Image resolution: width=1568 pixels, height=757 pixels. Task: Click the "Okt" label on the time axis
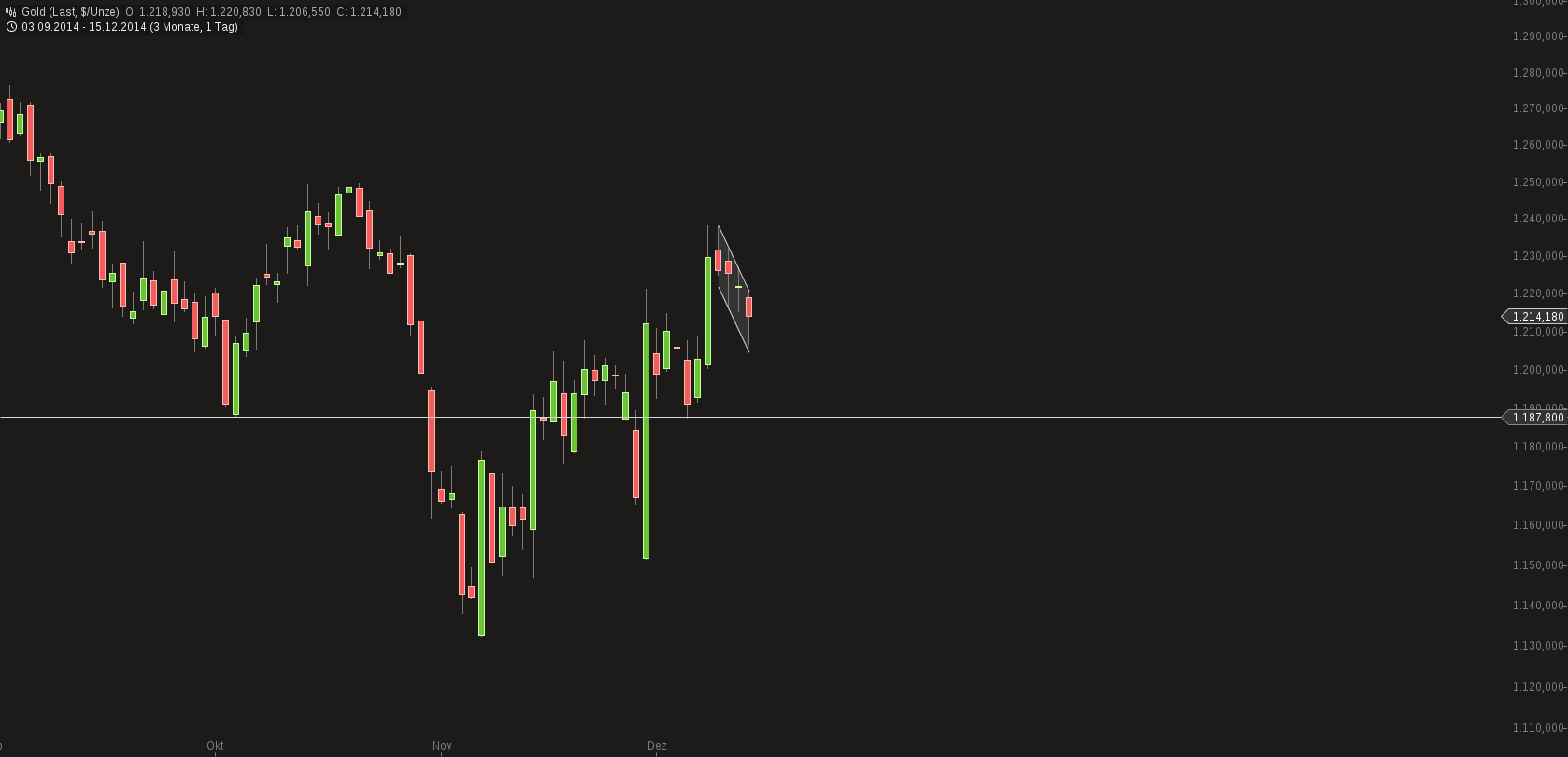point(215,745)
